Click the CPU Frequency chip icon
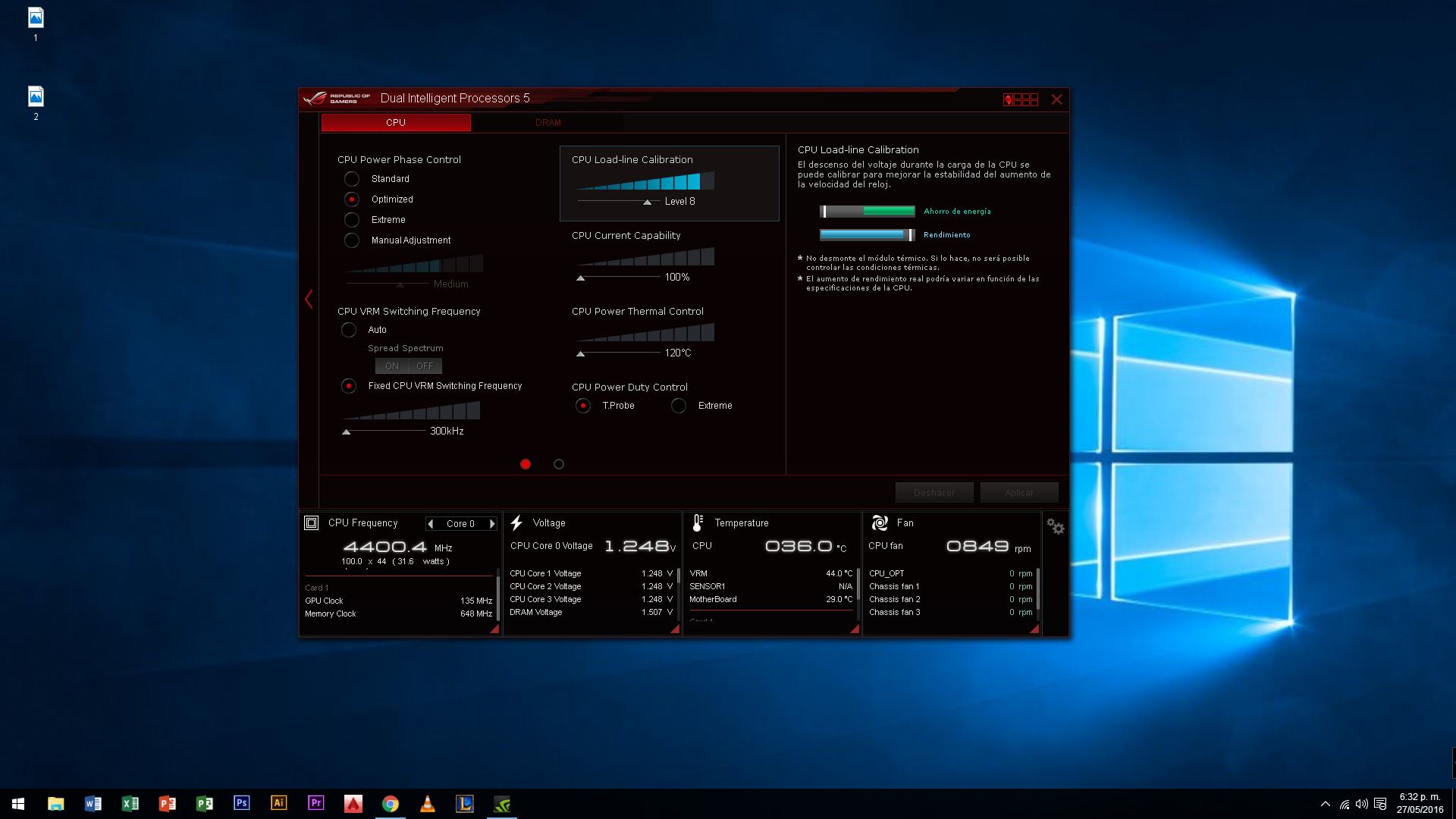The width and height of the screenshot is (1456, 819). point(311,522)
